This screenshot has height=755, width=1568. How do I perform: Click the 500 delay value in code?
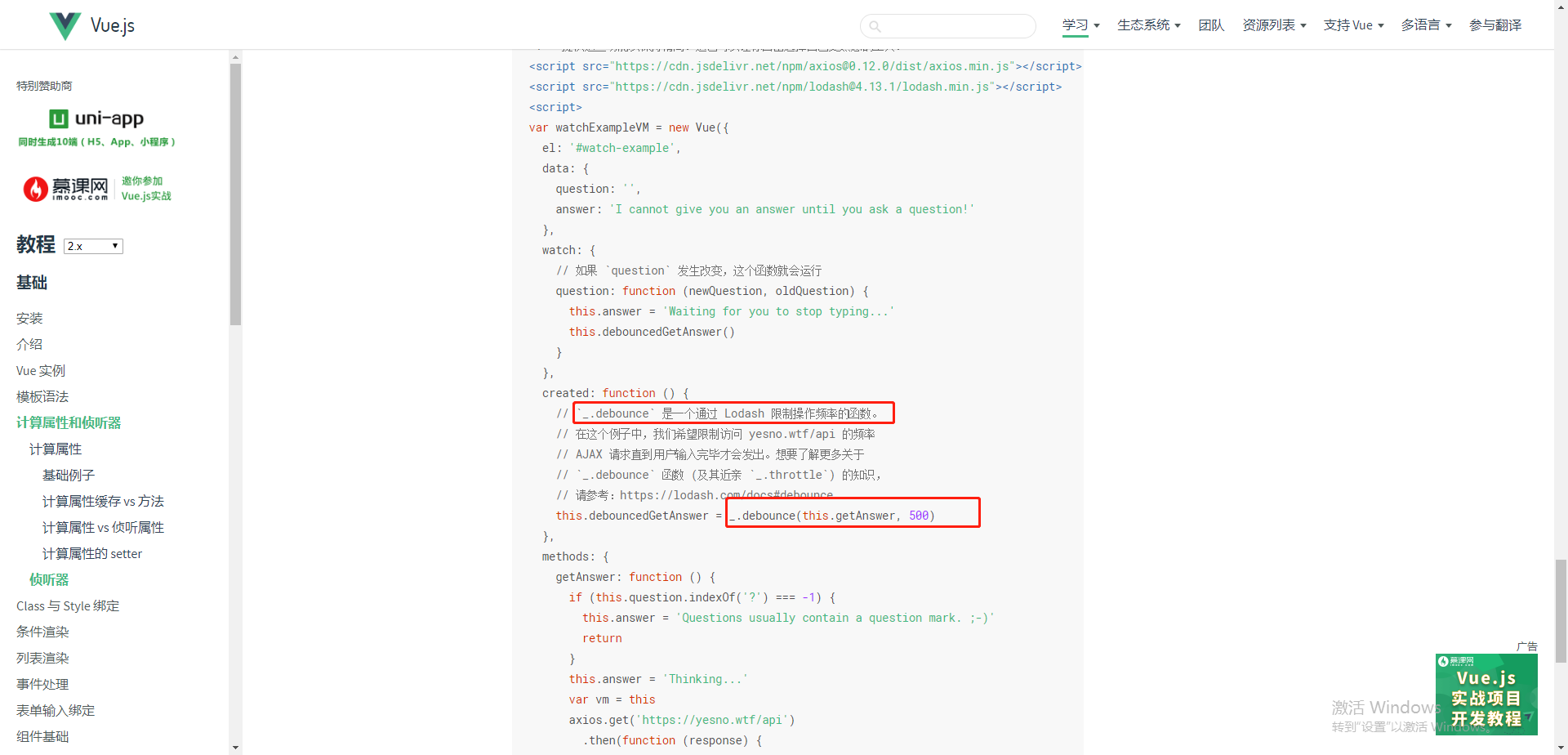(x=919, y=516)
